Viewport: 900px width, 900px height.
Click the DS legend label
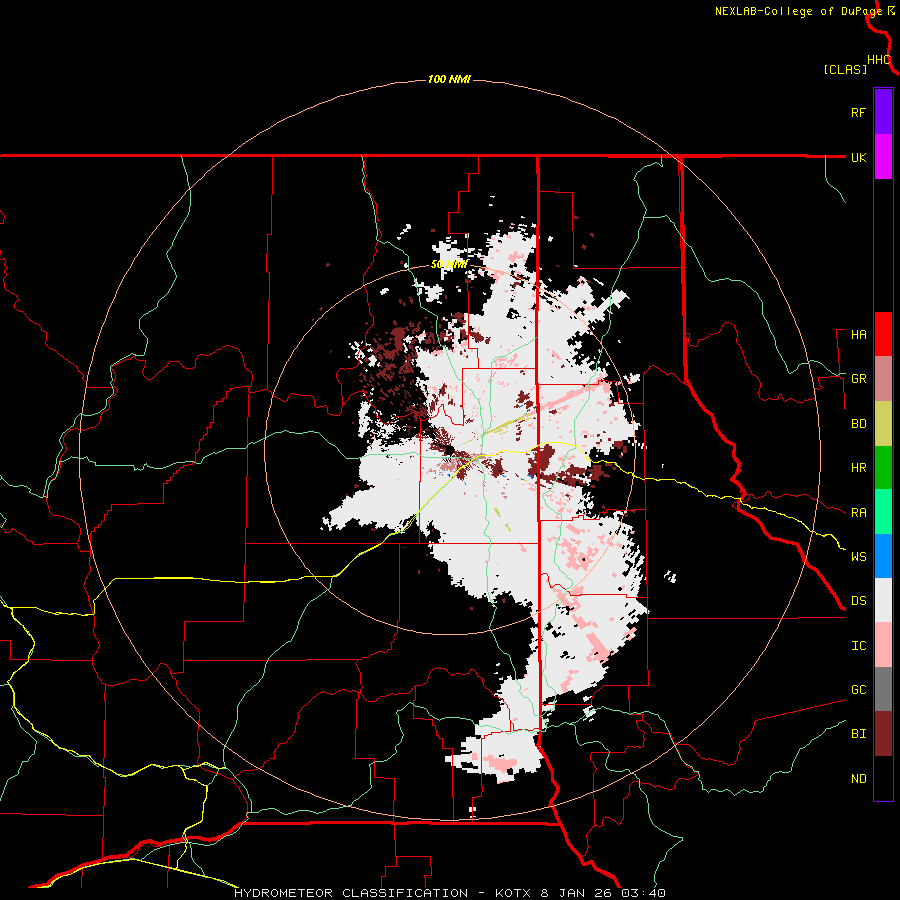(x=858, y=601)
